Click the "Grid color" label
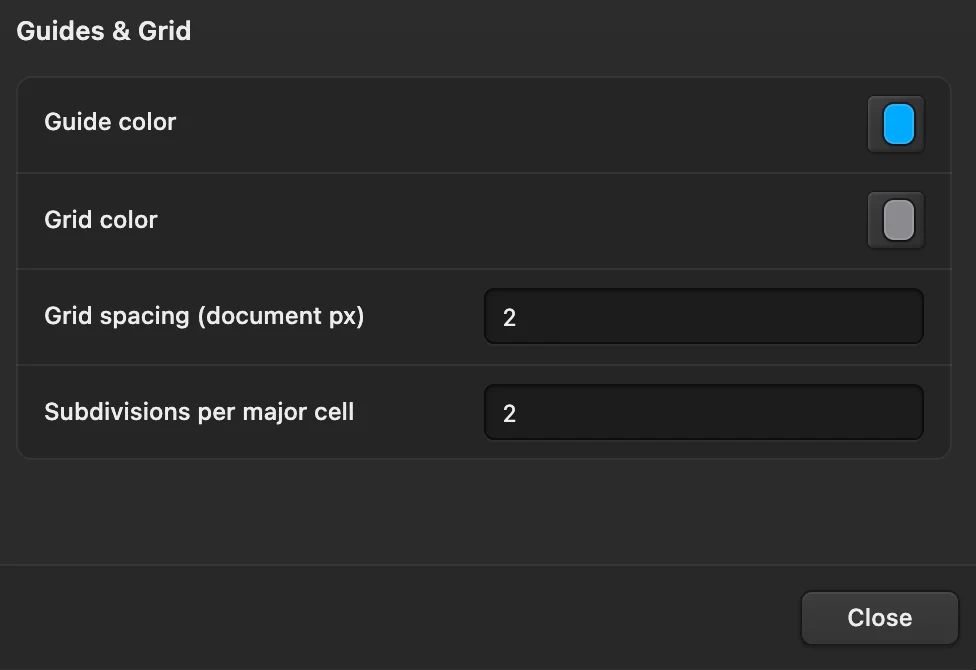This screenshot has height=670, width=976. [x=101, y=220]
